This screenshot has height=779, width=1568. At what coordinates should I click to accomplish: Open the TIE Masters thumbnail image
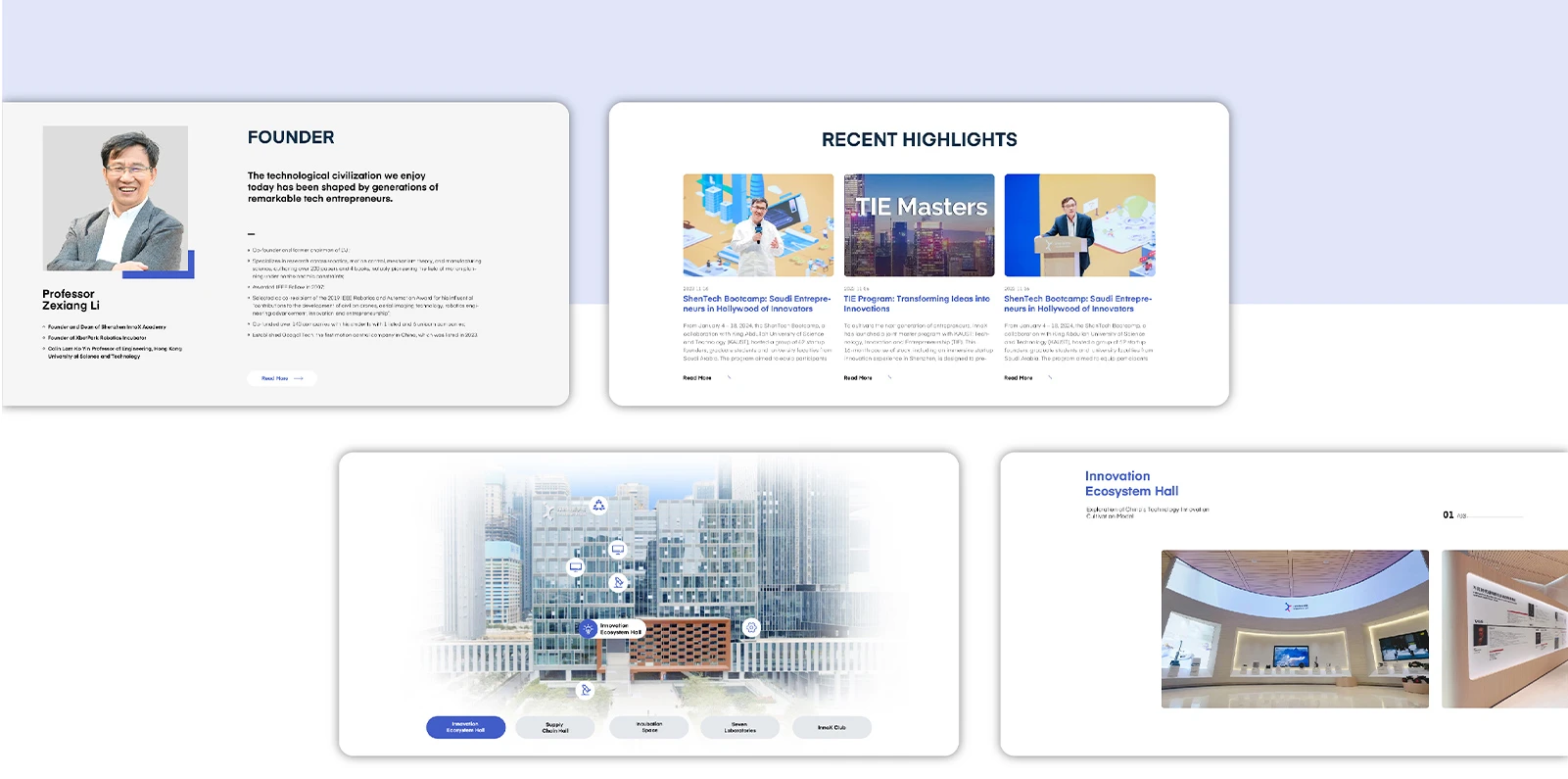click(x=919, y=225)
